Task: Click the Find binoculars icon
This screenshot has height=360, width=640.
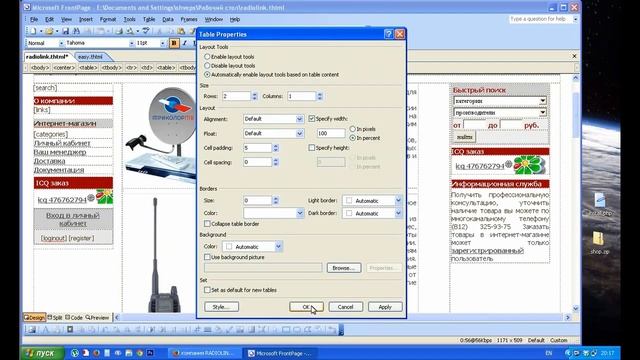Action: (76, 31)
